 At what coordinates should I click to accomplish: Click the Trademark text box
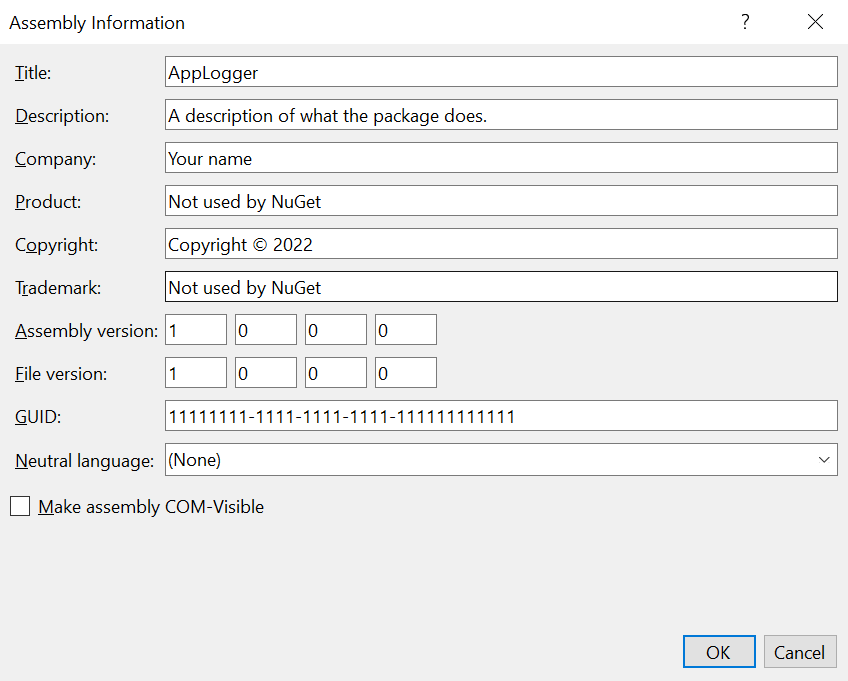[500, 287]
